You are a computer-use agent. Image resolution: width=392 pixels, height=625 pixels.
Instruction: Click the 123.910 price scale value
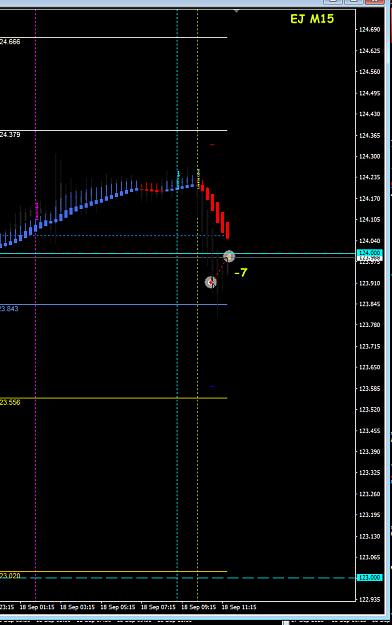pos(370,283)
